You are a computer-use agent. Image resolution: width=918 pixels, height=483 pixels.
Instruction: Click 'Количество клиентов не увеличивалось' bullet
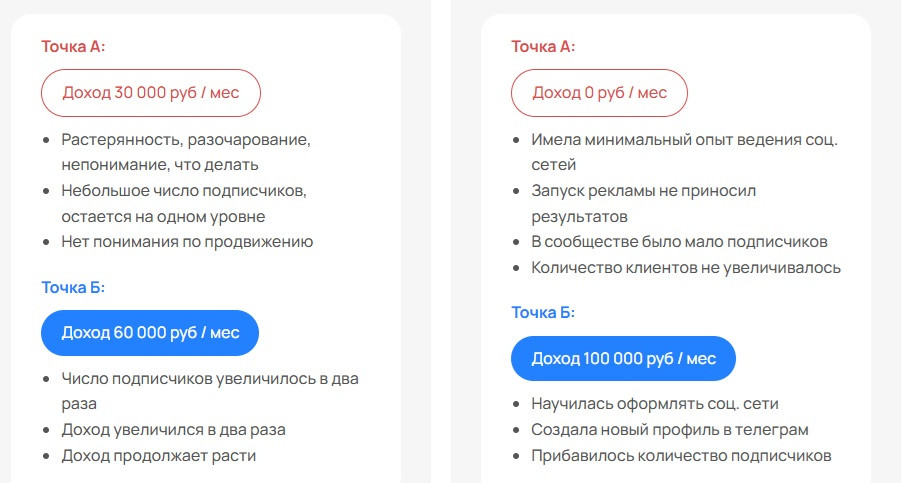point(686,267)
